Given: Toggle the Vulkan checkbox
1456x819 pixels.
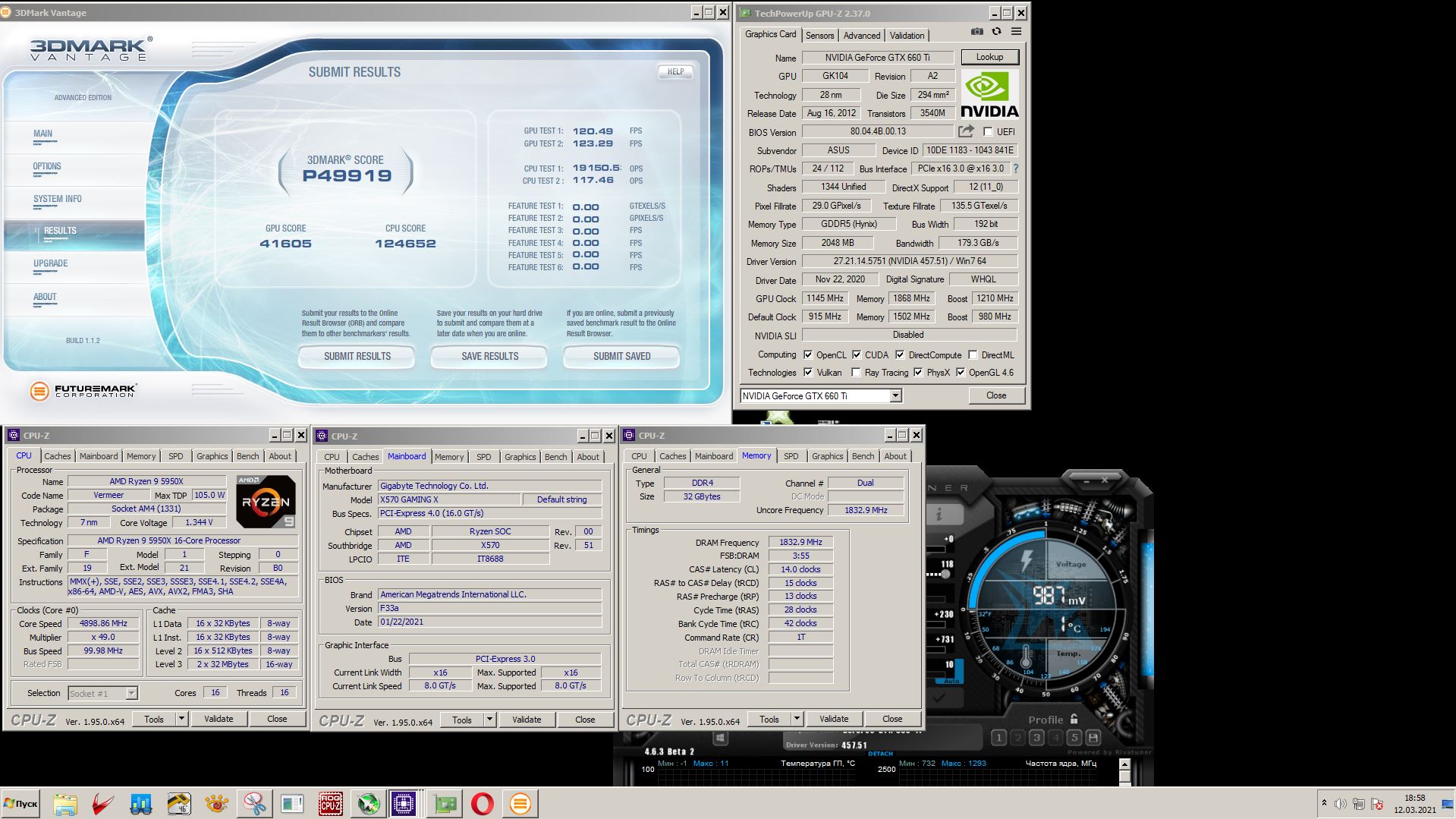Looking at the screenshot, I should (808, 372).
